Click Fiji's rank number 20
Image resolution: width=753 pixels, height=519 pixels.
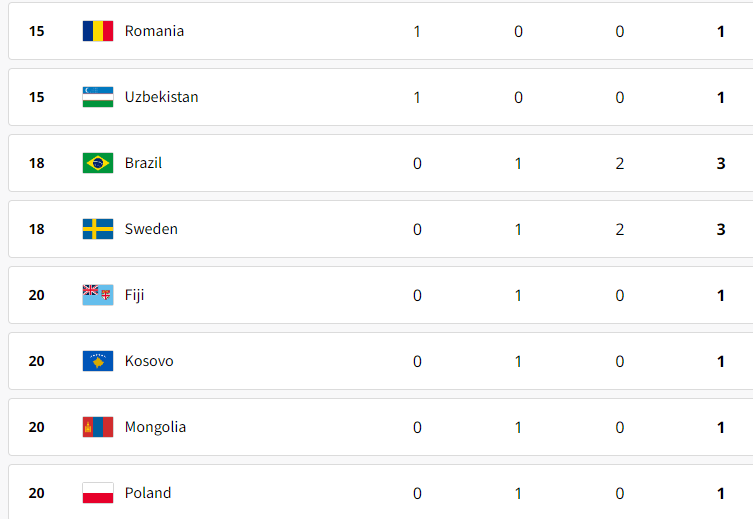coord(36,295)
